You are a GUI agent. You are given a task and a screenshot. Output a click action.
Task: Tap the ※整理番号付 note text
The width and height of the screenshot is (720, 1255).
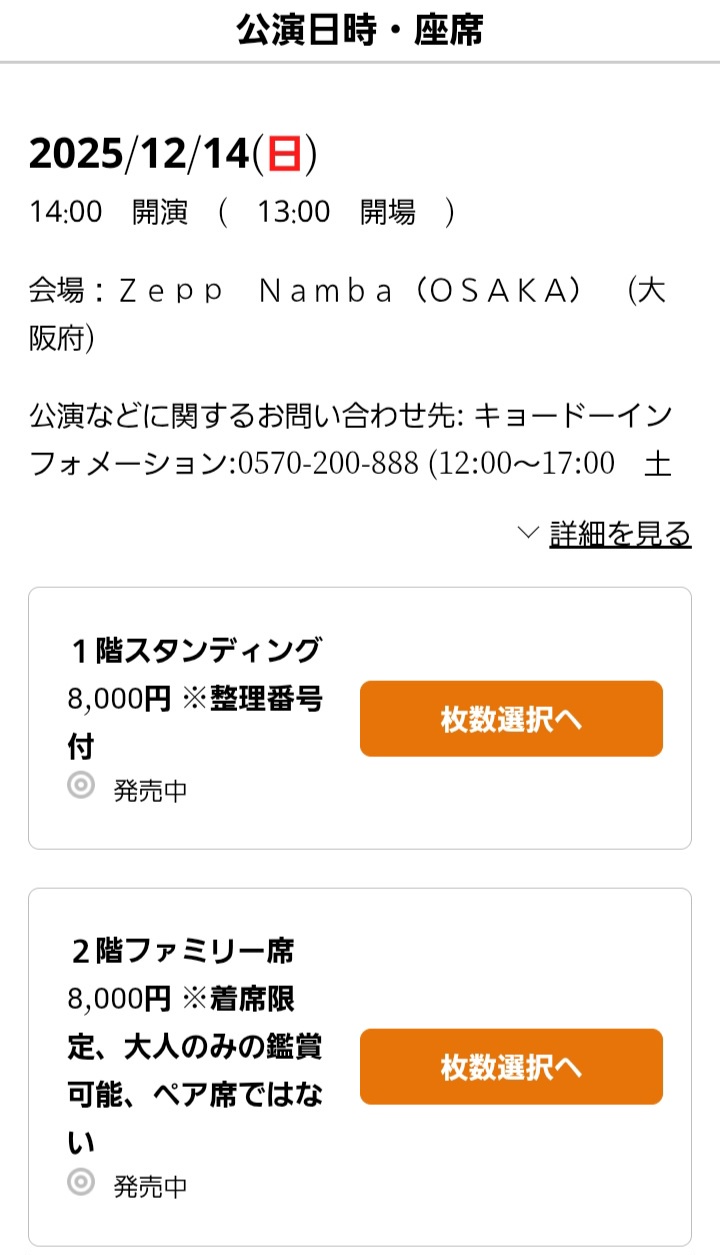coord(252,699)
